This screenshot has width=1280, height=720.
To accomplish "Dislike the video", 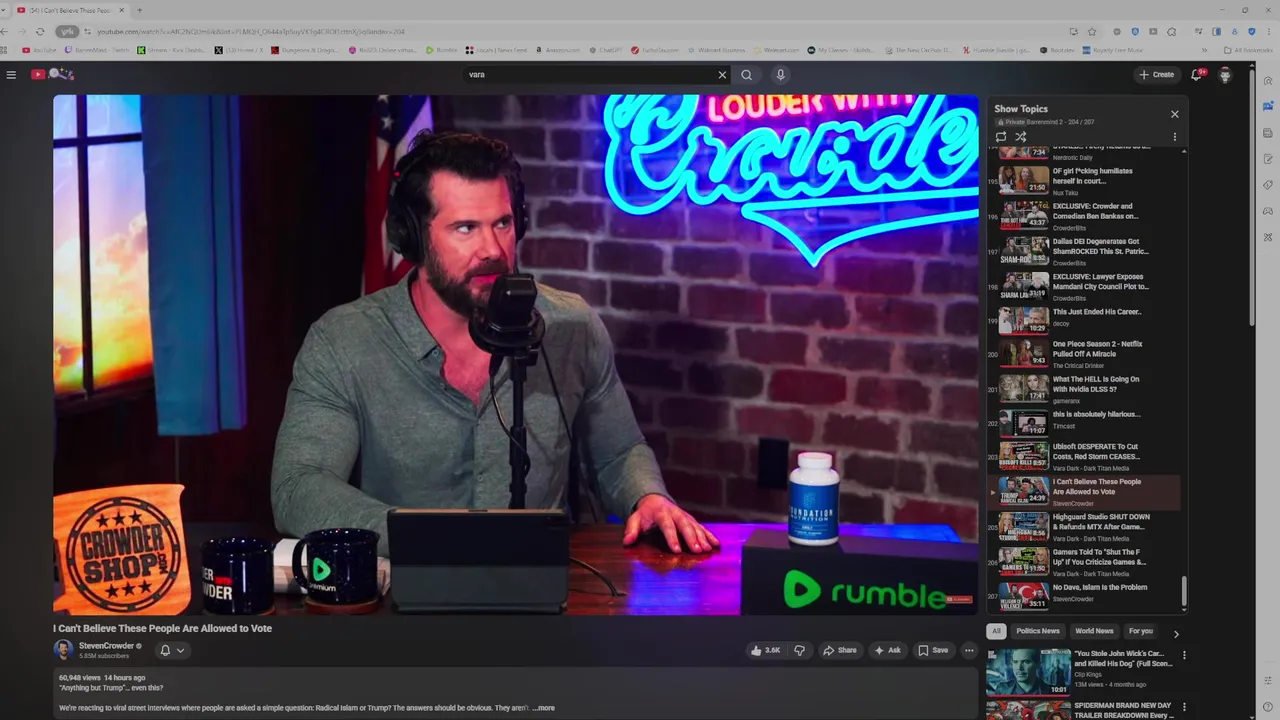I will (799, 650).
